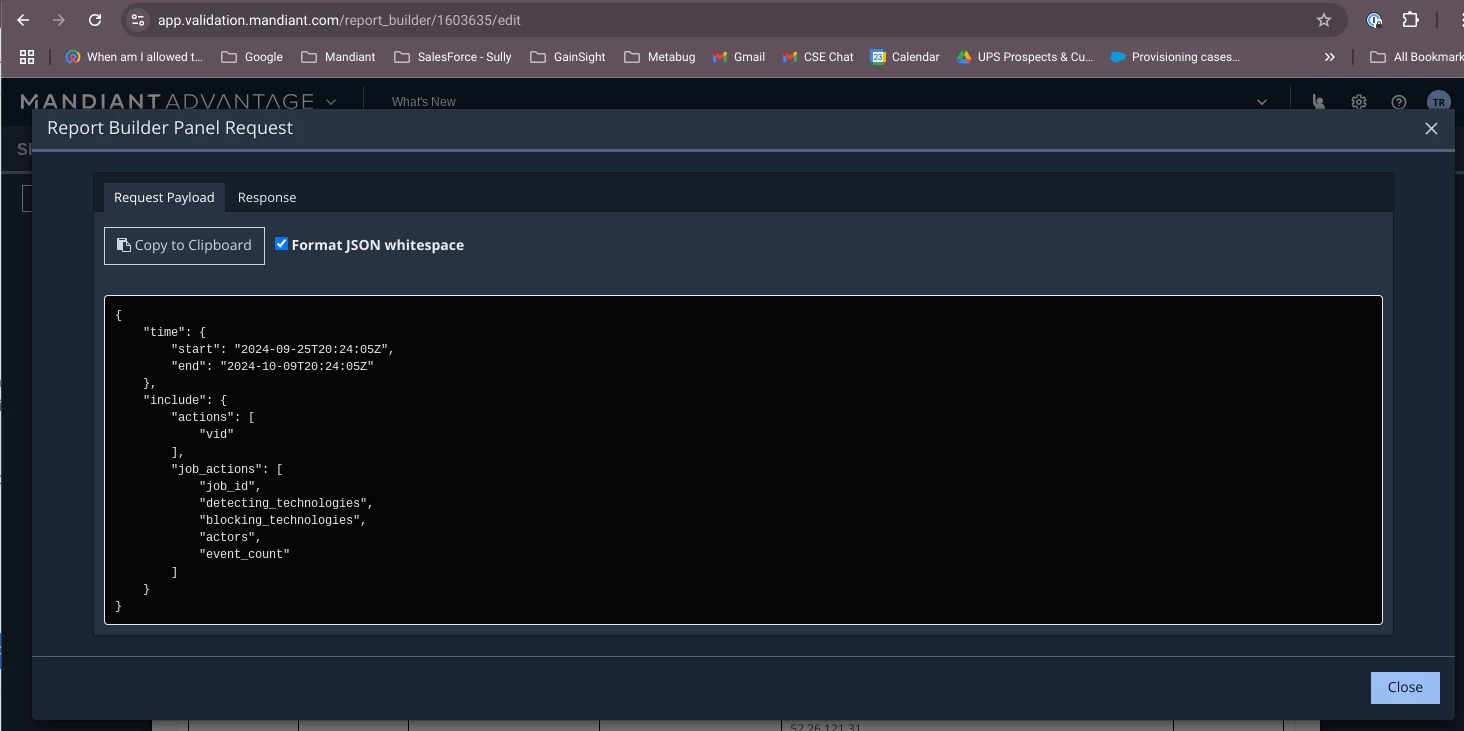Open the 'When am I allowed t...' bookmark

(134, 57)
